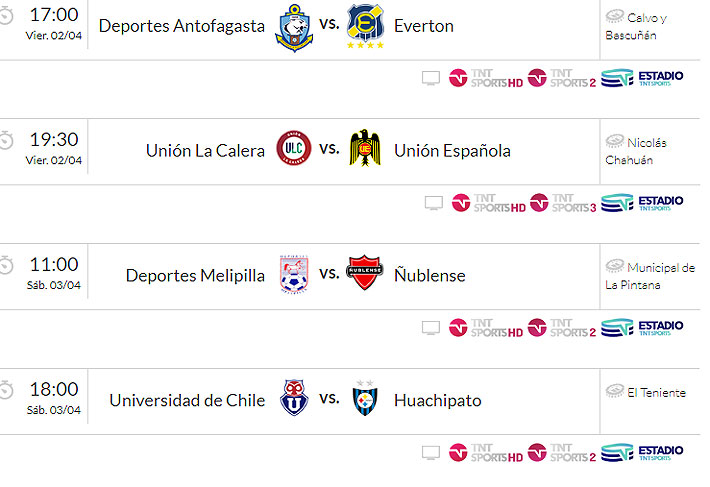This screenshot has width=710, height=487.
Task: Click TNT Sports 2 logo in Huachipato match
Action: click(563, 452)
